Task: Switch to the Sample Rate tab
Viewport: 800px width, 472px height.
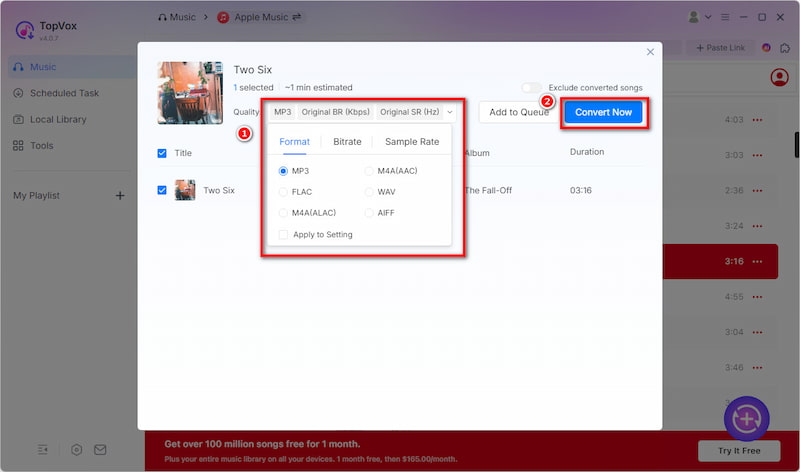Action: [x=411, y=142]
